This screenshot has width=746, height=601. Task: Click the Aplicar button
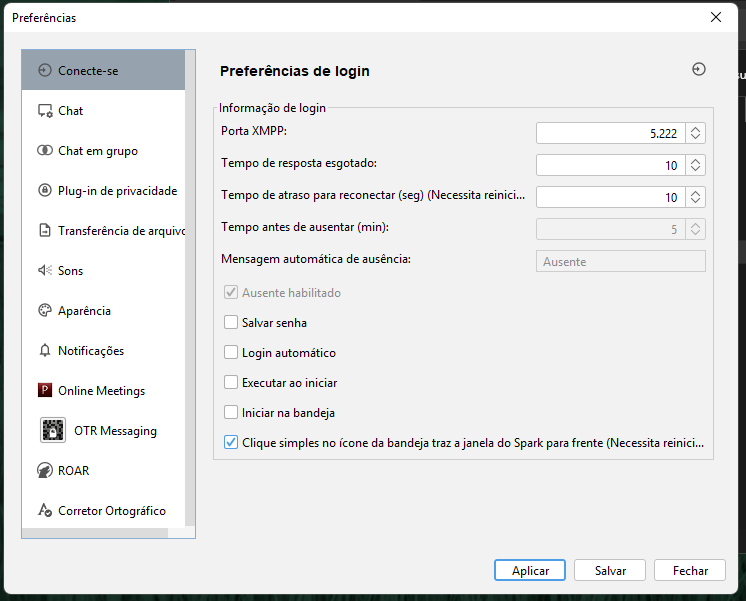click(x=530, y=570)
